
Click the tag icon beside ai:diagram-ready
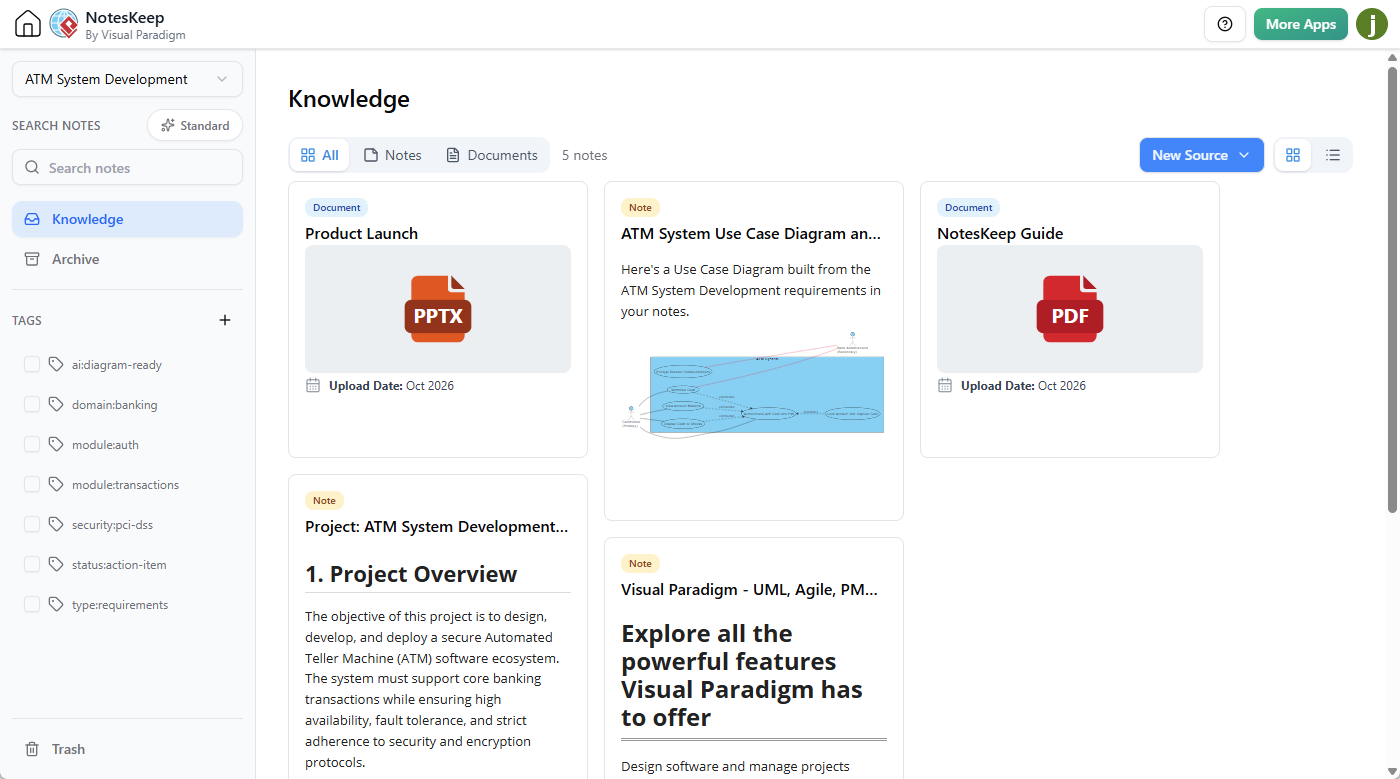point(56,364)
